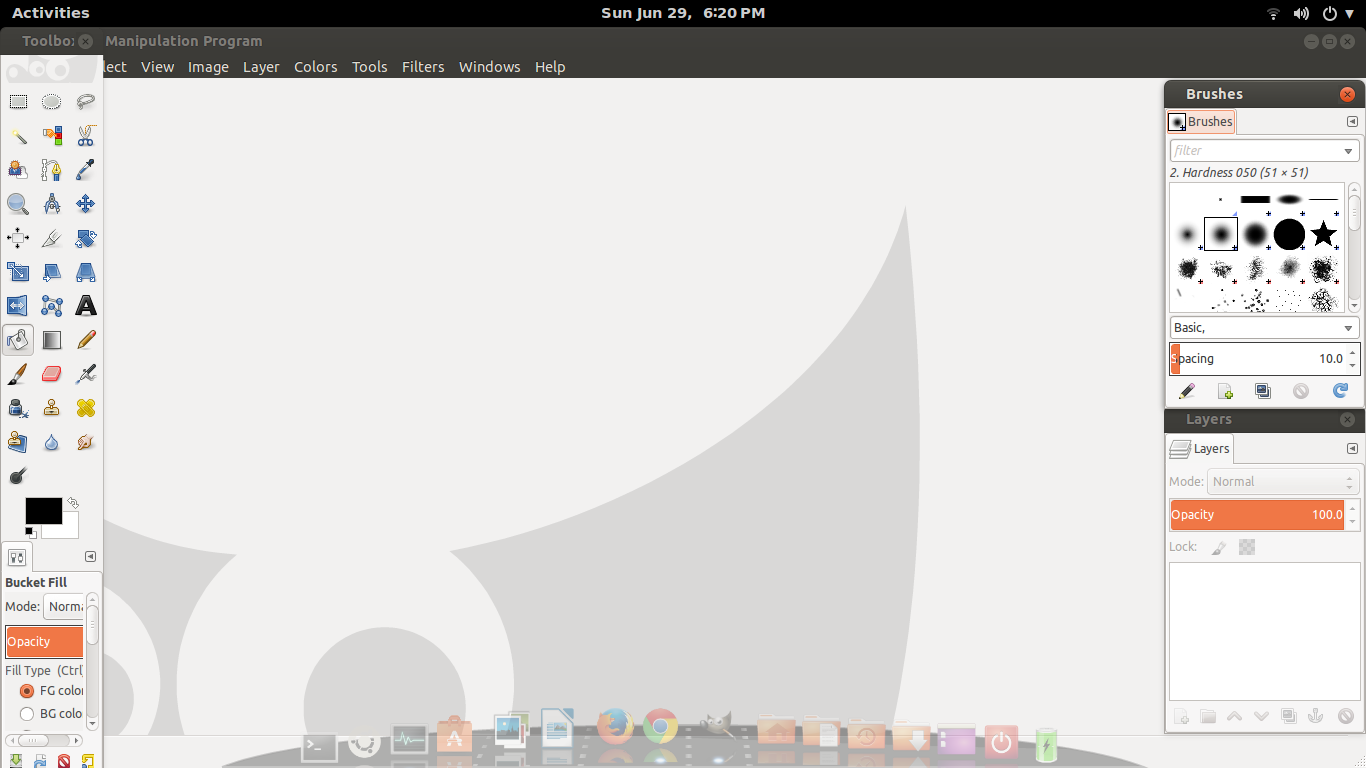Activate the Airbrush tool
This screenshot has height=768, width=1366.
86,374
